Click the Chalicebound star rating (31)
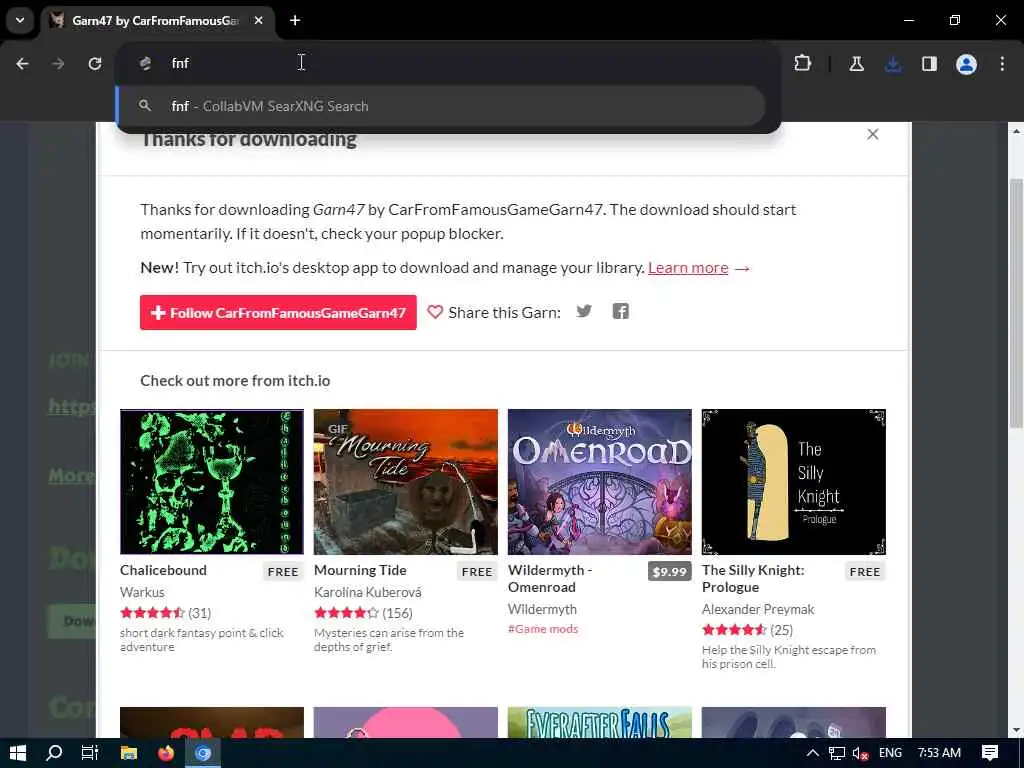 pos(165,613)
